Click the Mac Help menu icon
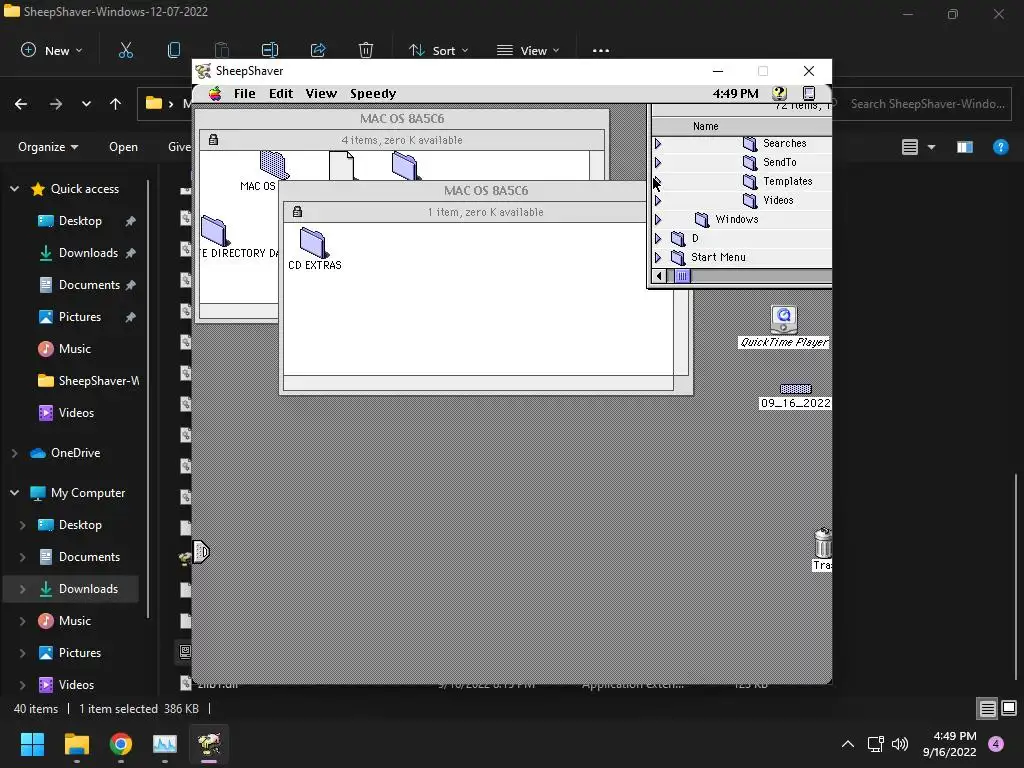Screen dimensions: 1024x768 pos(779,93)
